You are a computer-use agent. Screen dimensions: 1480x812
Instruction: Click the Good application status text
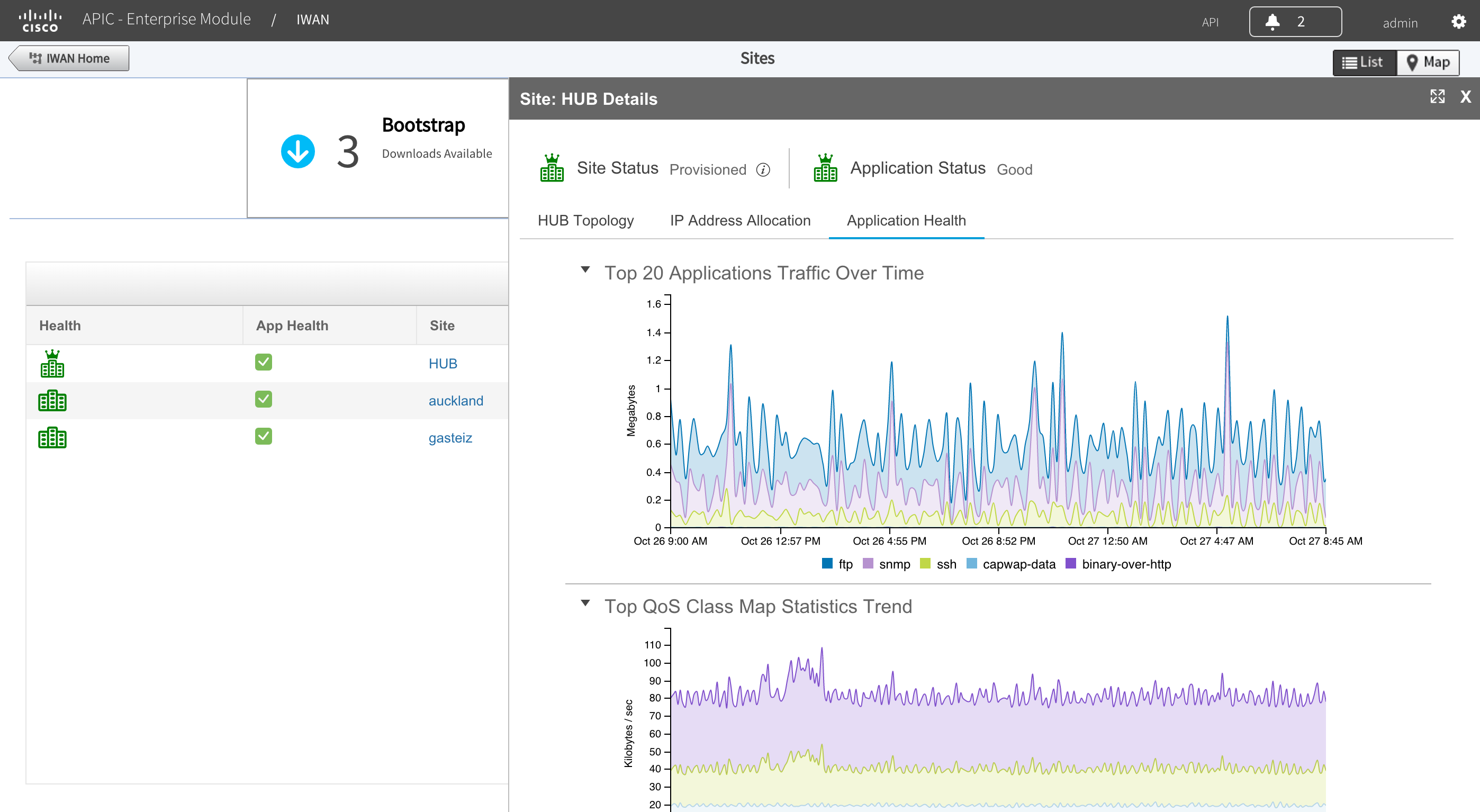[x=1014, y=169]
